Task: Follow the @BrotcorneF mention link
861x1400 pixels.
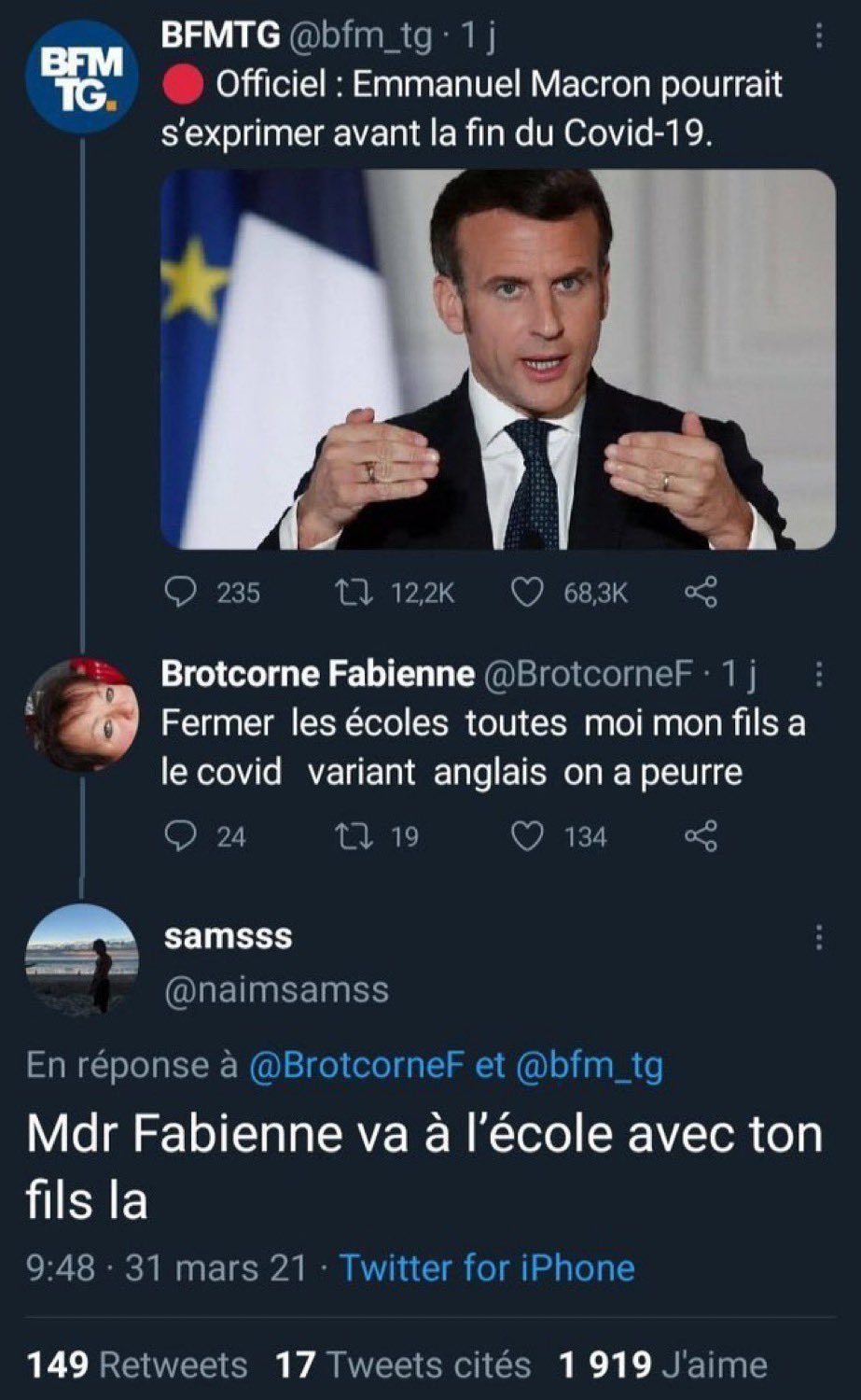Action: [x=357, y=1065]
